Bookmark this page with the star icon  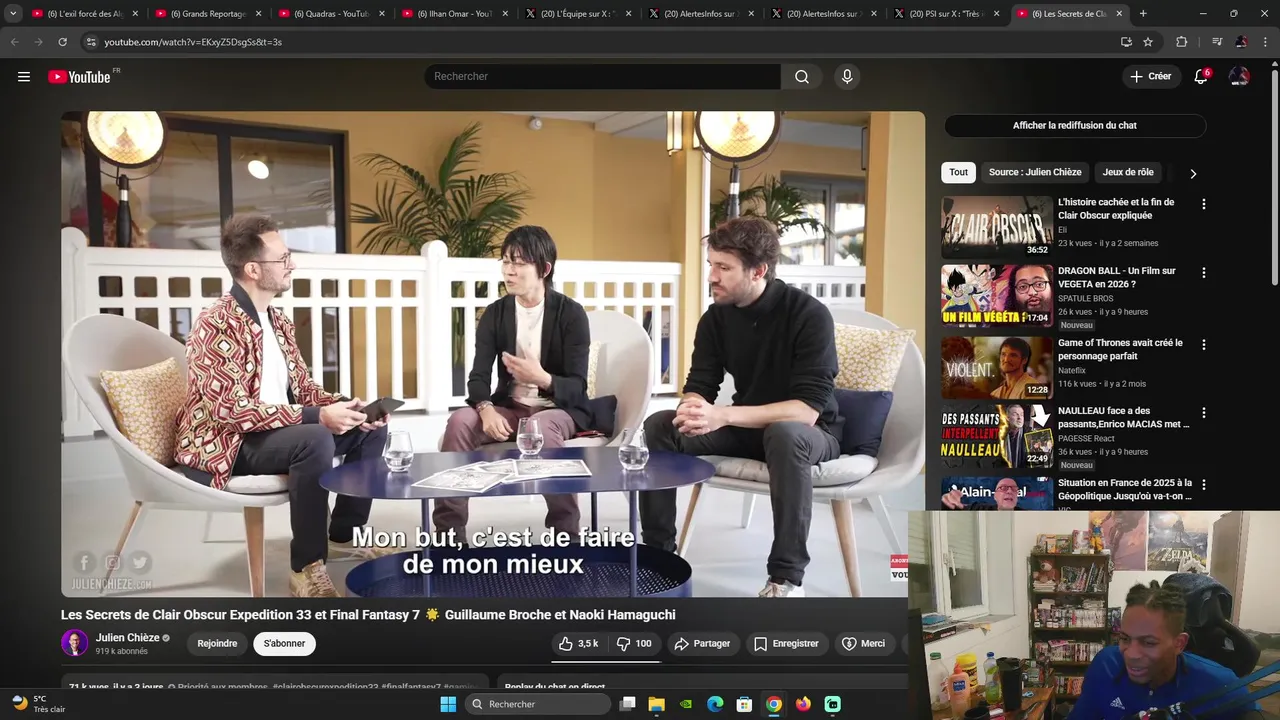[1148, 42]
